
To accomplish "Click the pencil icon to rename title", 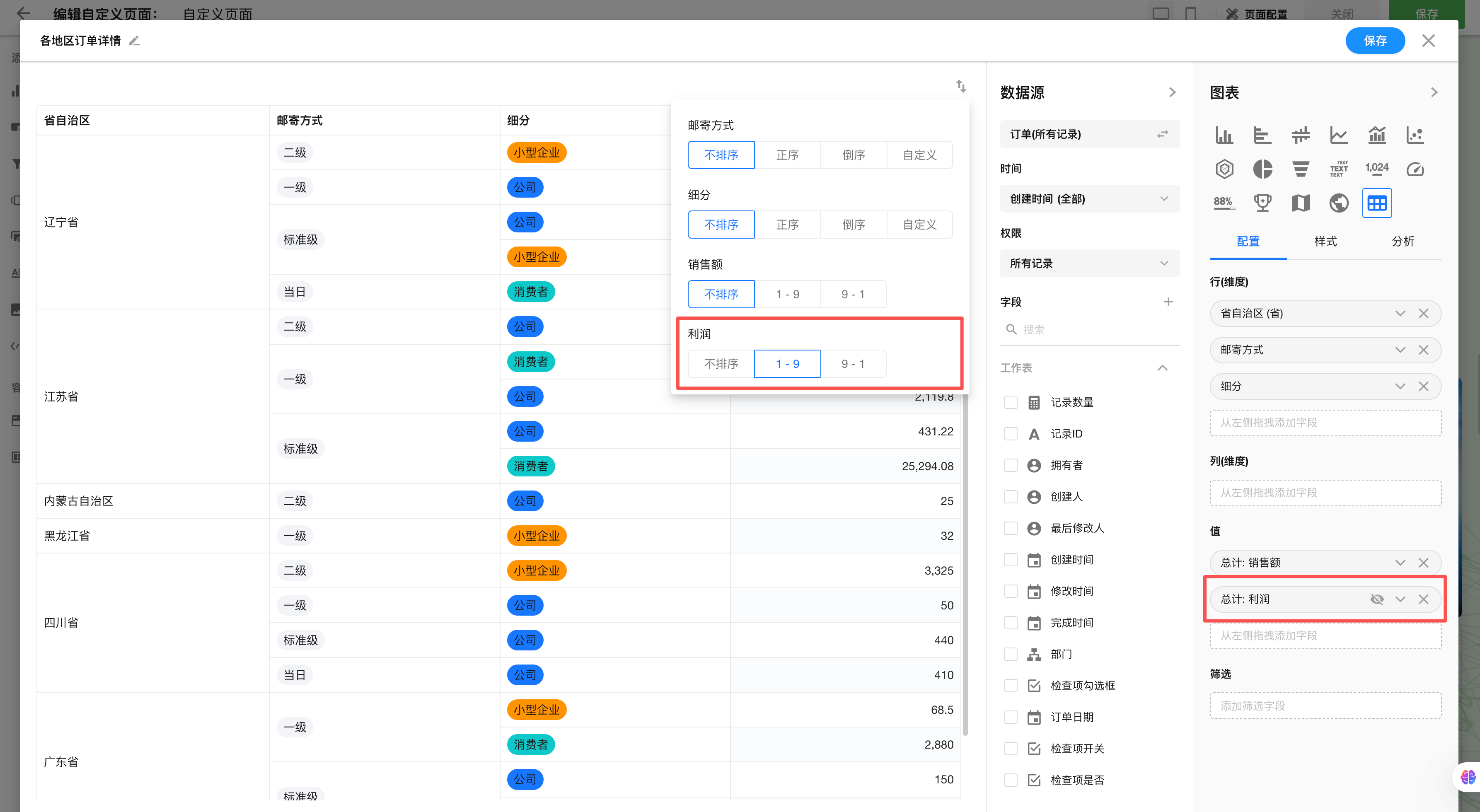I will click(134, 41).
